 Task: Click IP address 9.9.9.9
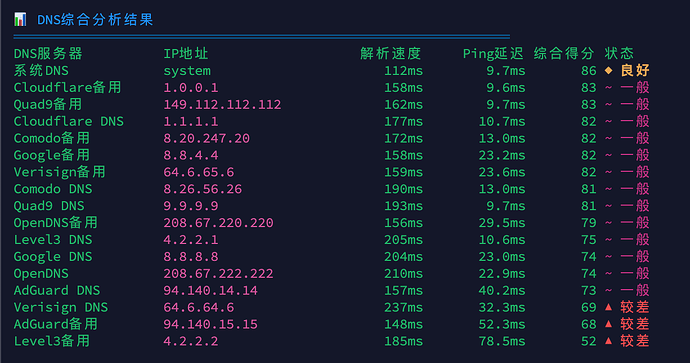[x=191, y=206]
